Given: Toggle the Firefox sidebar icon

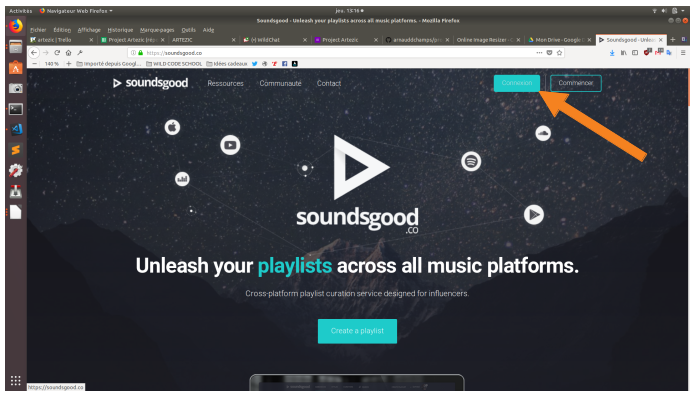Looking at the screenshot, I should 635,53.
